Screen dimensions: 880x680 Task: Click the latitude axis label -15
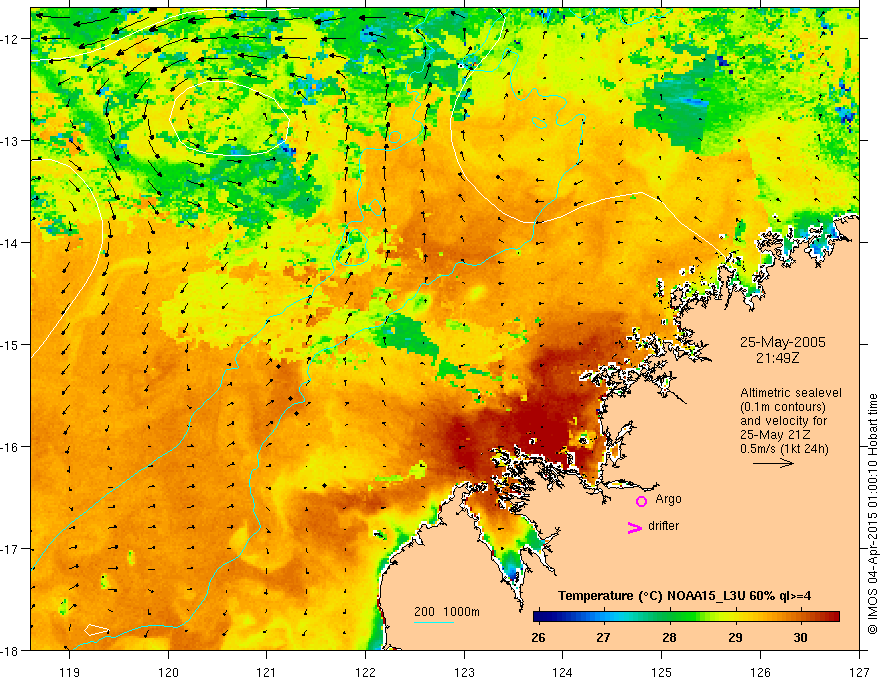coord(11,344)
